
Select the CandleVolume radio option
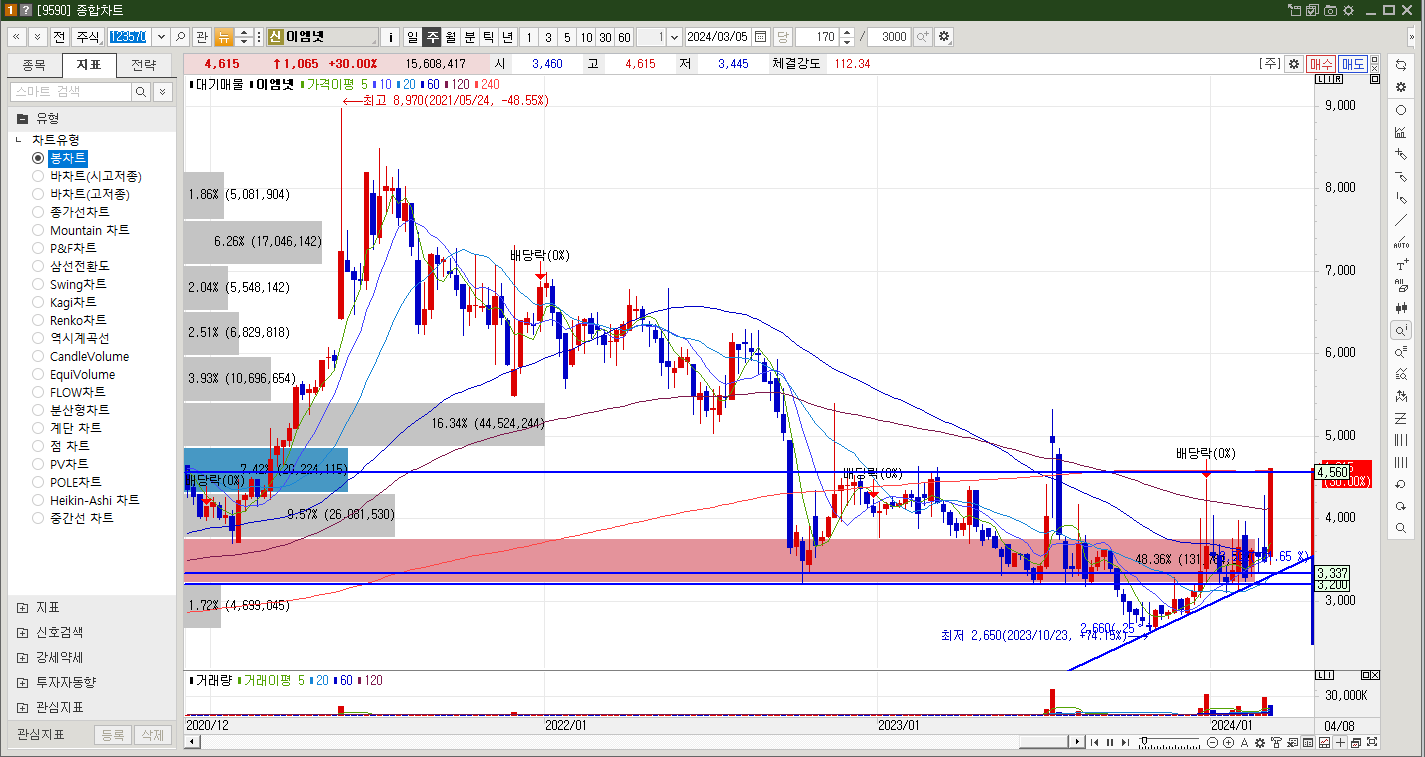click(x=38, y=356)
